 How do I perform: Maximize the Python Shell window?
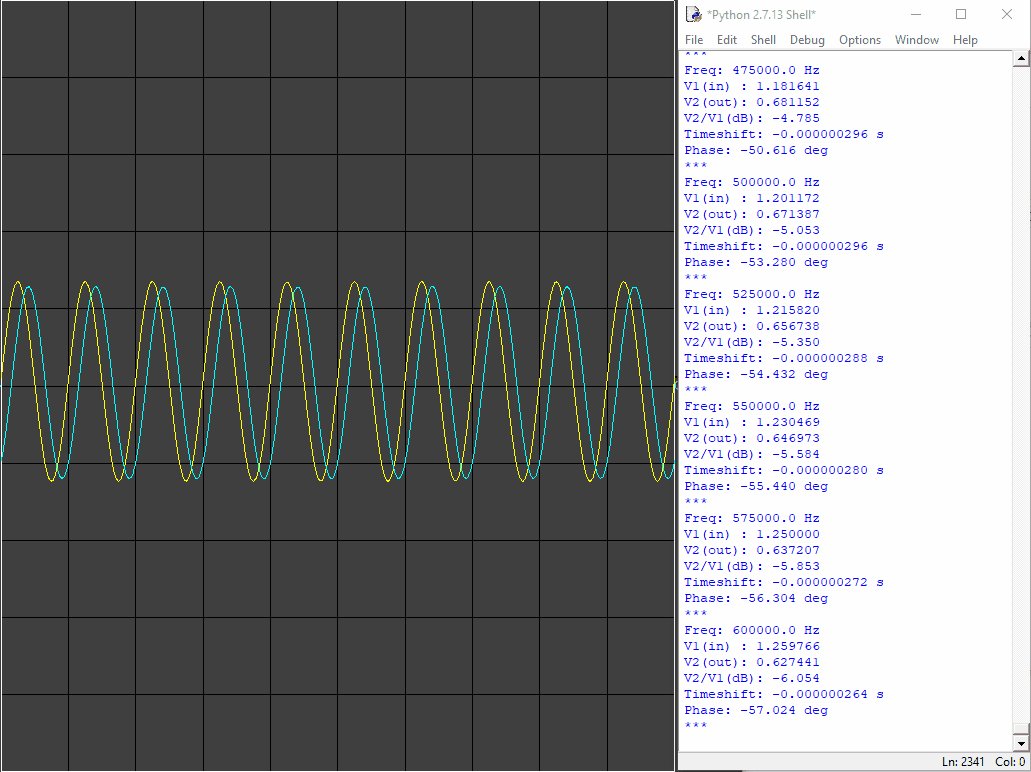pos(961,14)
